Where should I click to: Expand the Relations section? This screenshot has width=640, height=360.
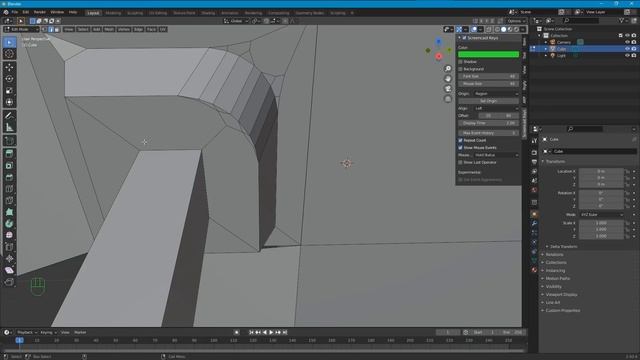click(554, 255)
